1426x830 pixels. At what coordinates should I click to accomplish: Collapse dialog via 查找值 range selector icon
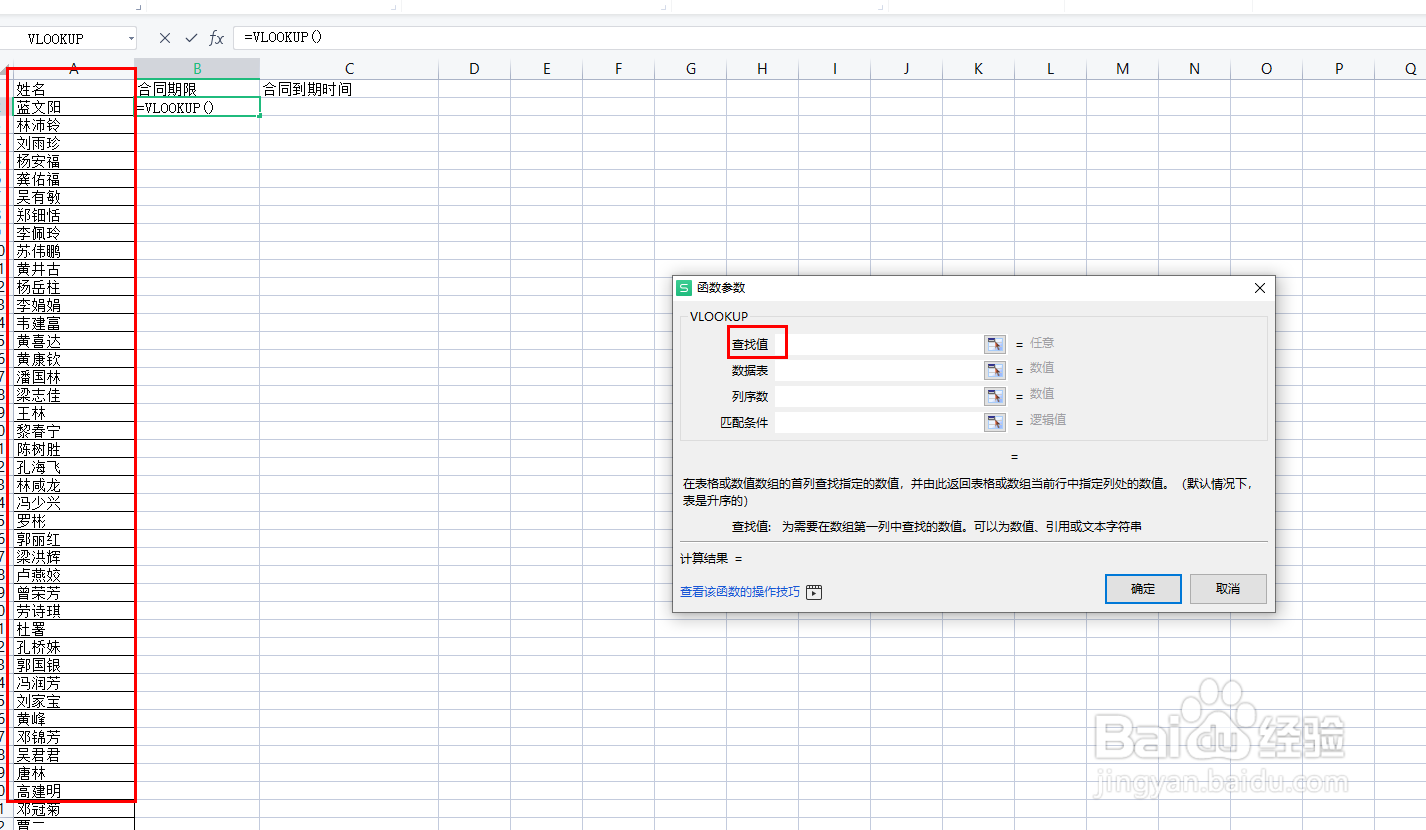coord(994,344)
